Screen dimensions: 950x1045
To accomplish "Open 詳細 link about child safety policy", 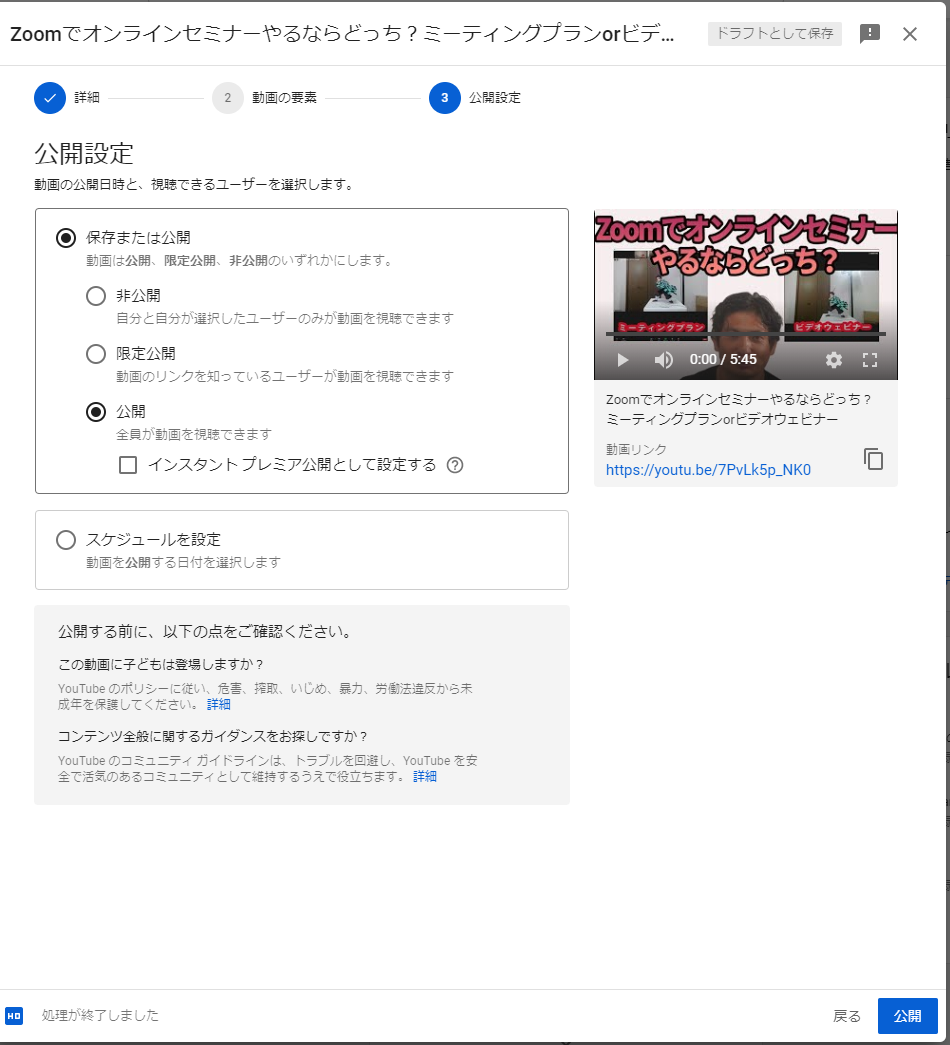I will coord(219,704).
